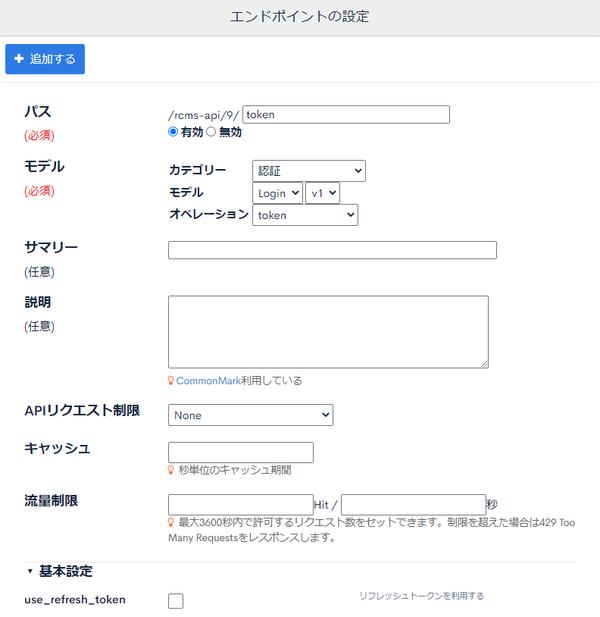This screenshot has width=600, height=617.
Task: Click the lightbulb icon by 最大3600秒内 hint
Action: tap(171, 523)
